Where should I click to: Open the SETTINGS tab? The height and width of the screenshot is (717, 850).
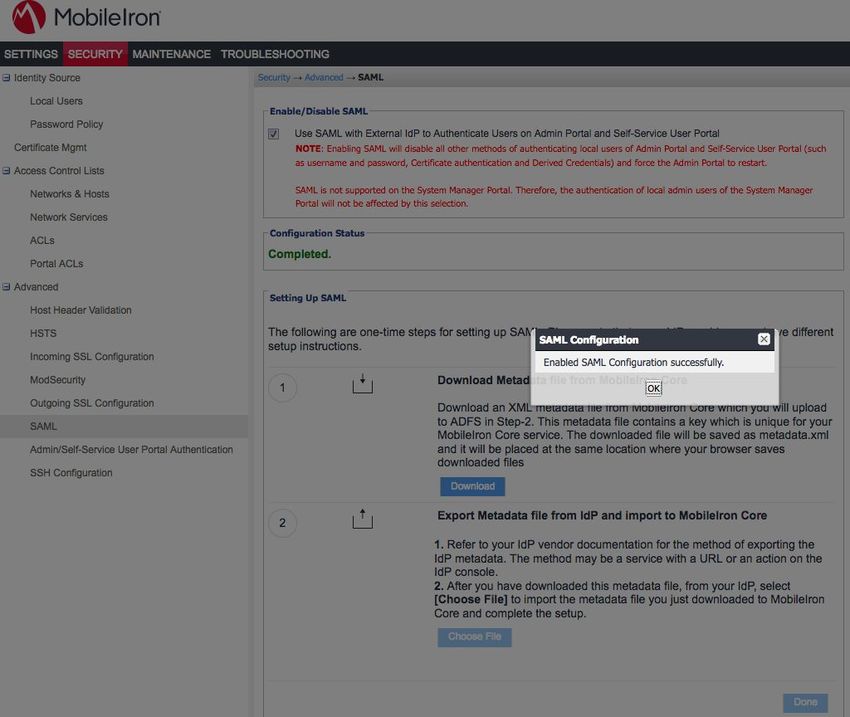(31, 54)
